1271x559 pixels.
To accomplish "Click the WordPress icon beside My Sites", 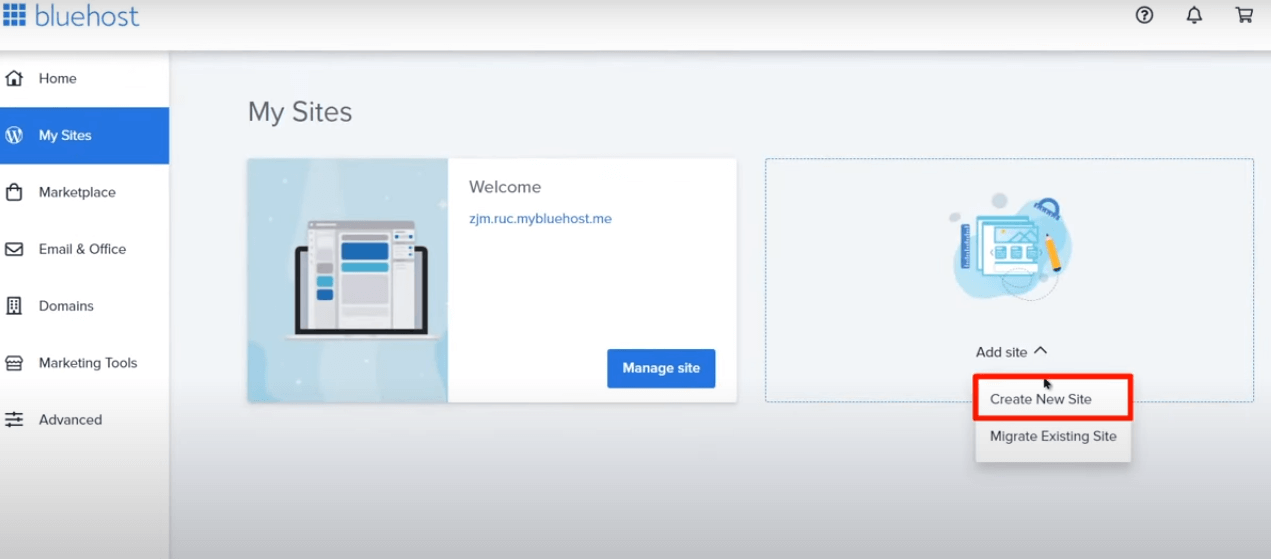I will tap(14, 135).
